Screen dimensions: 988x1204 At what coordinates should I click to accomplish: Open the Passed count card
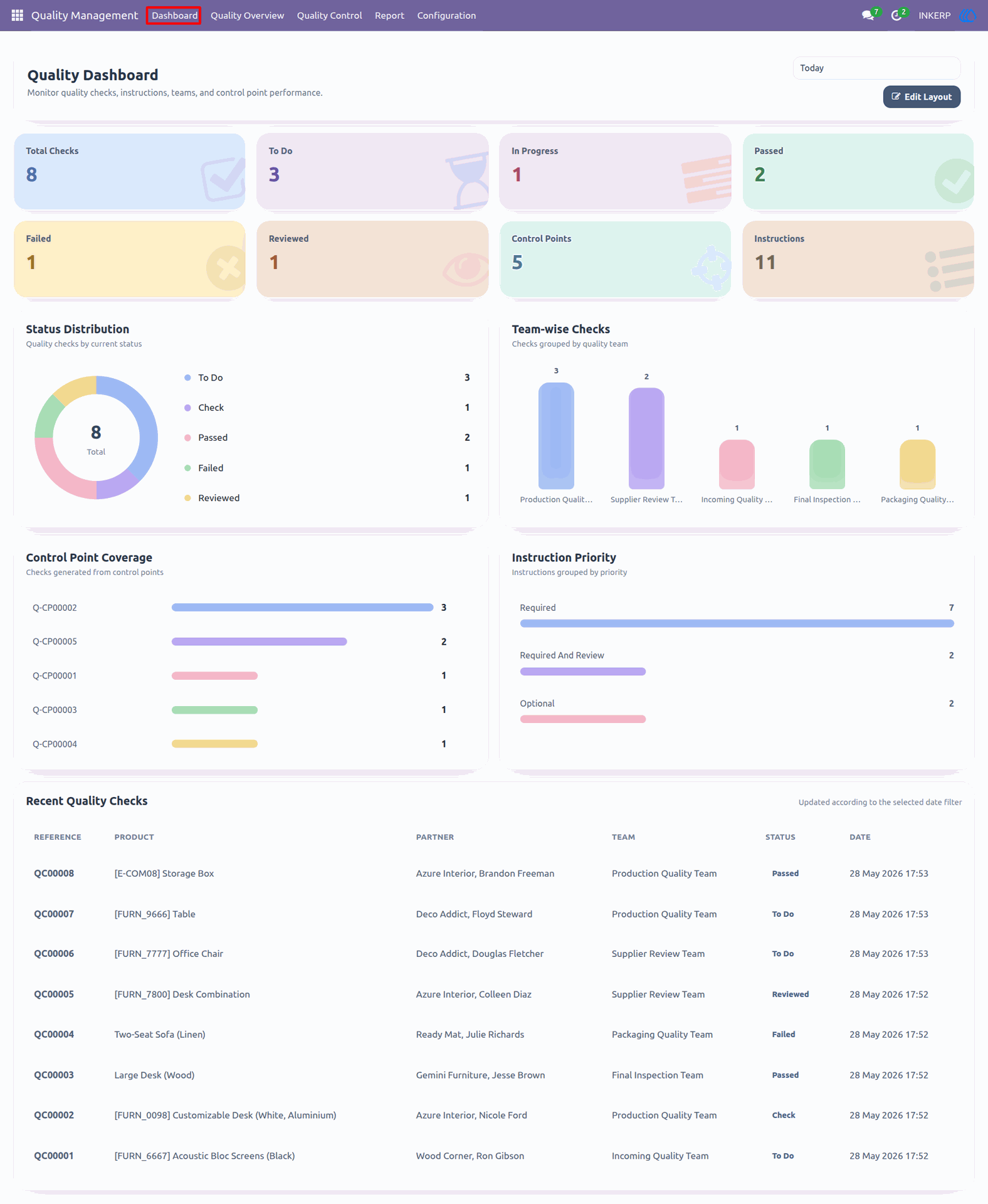pos(858,171)
